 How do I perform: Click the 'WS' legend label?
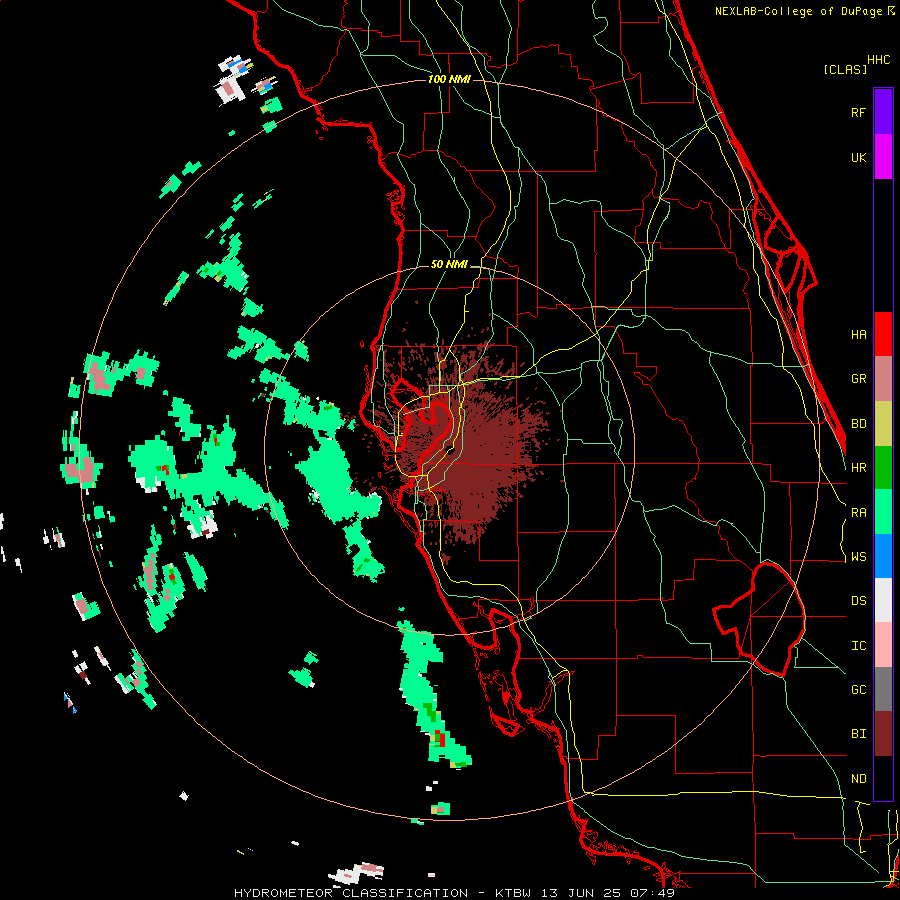(x=858, y=556)
